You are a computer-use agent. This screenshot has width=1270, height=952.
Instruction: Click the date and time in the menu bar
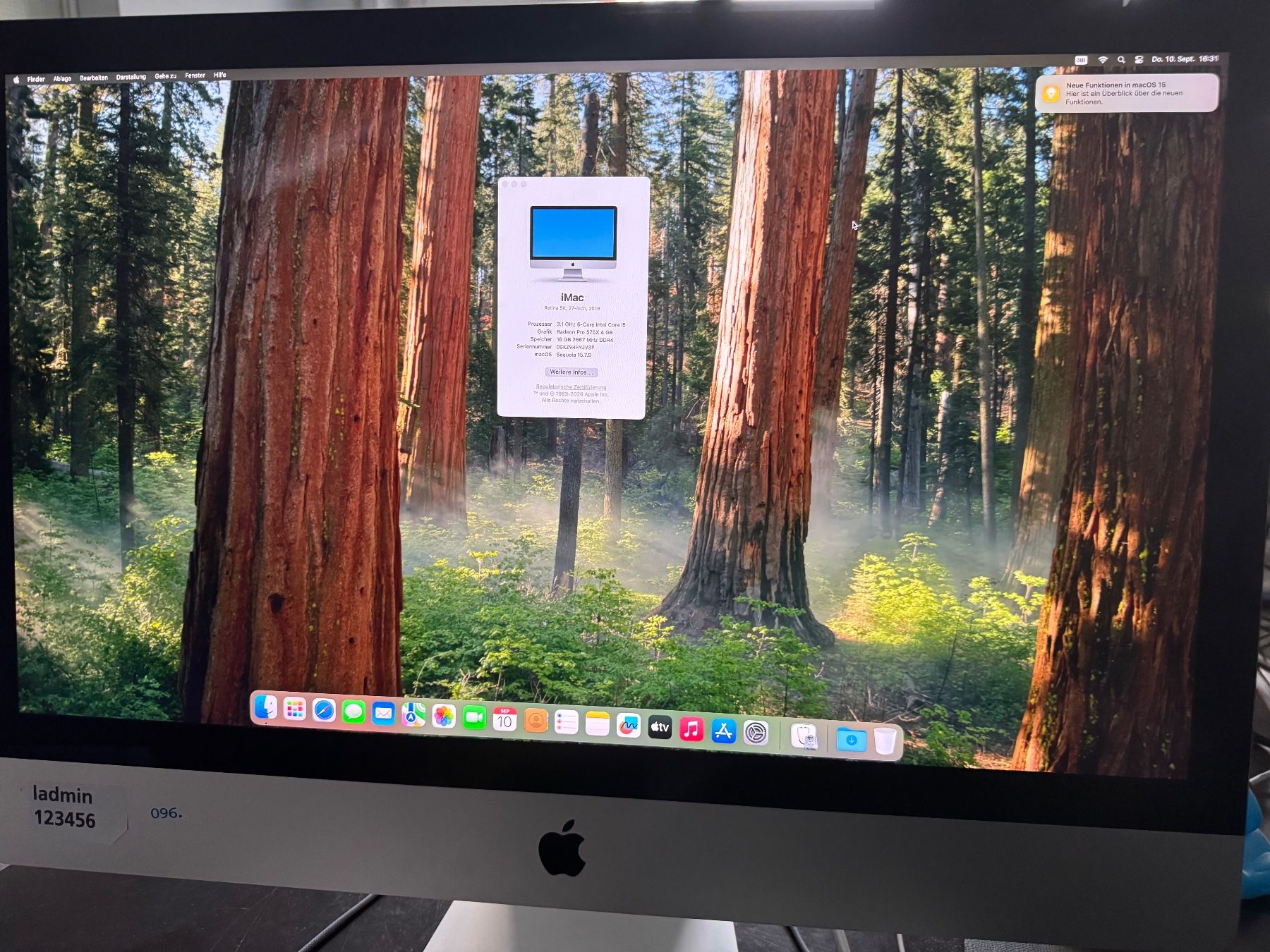click(1185, 59)
